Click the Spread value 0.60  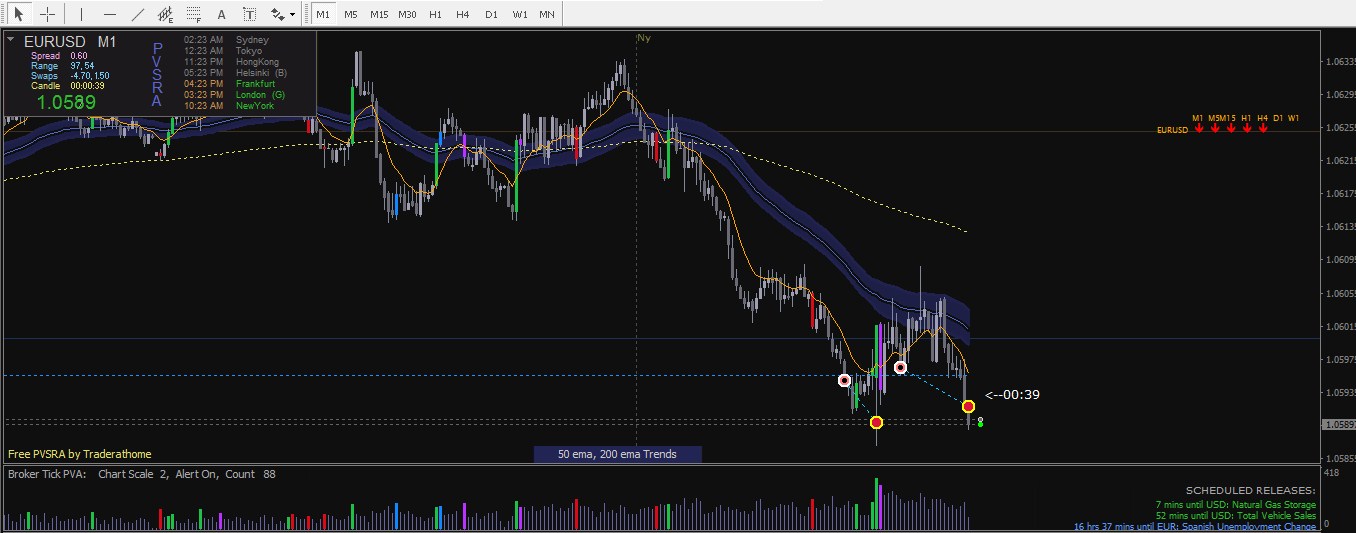click(x=79, y=56)
